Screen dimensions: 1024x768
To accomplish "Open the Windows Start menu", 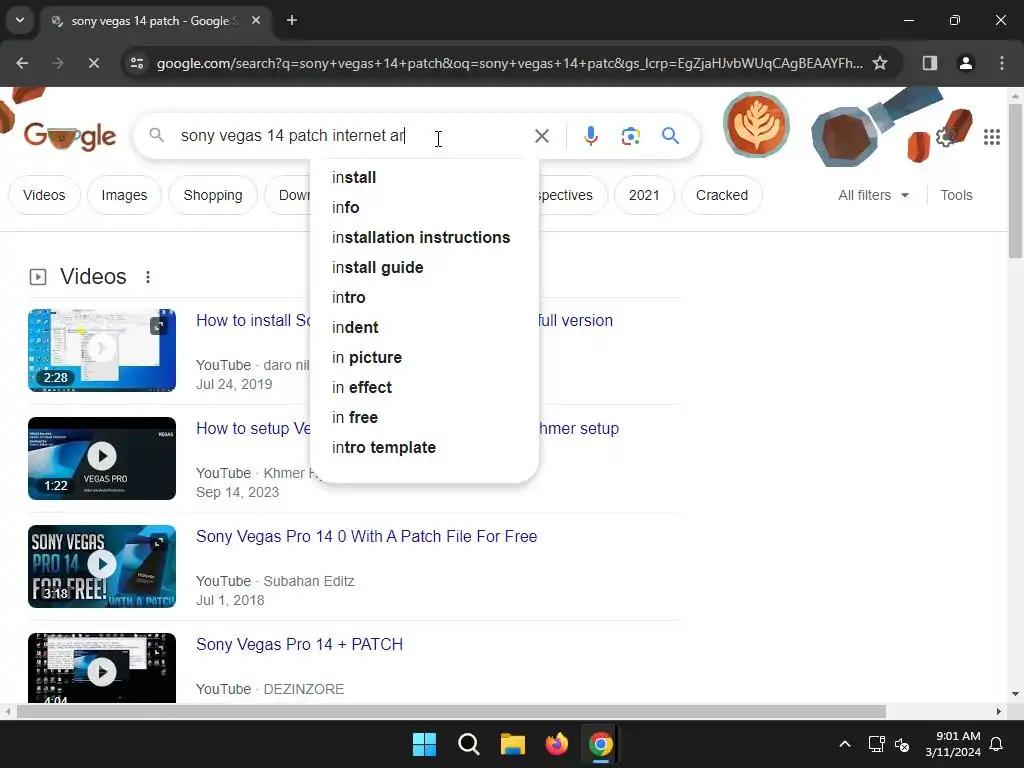I will coord(424,744).
